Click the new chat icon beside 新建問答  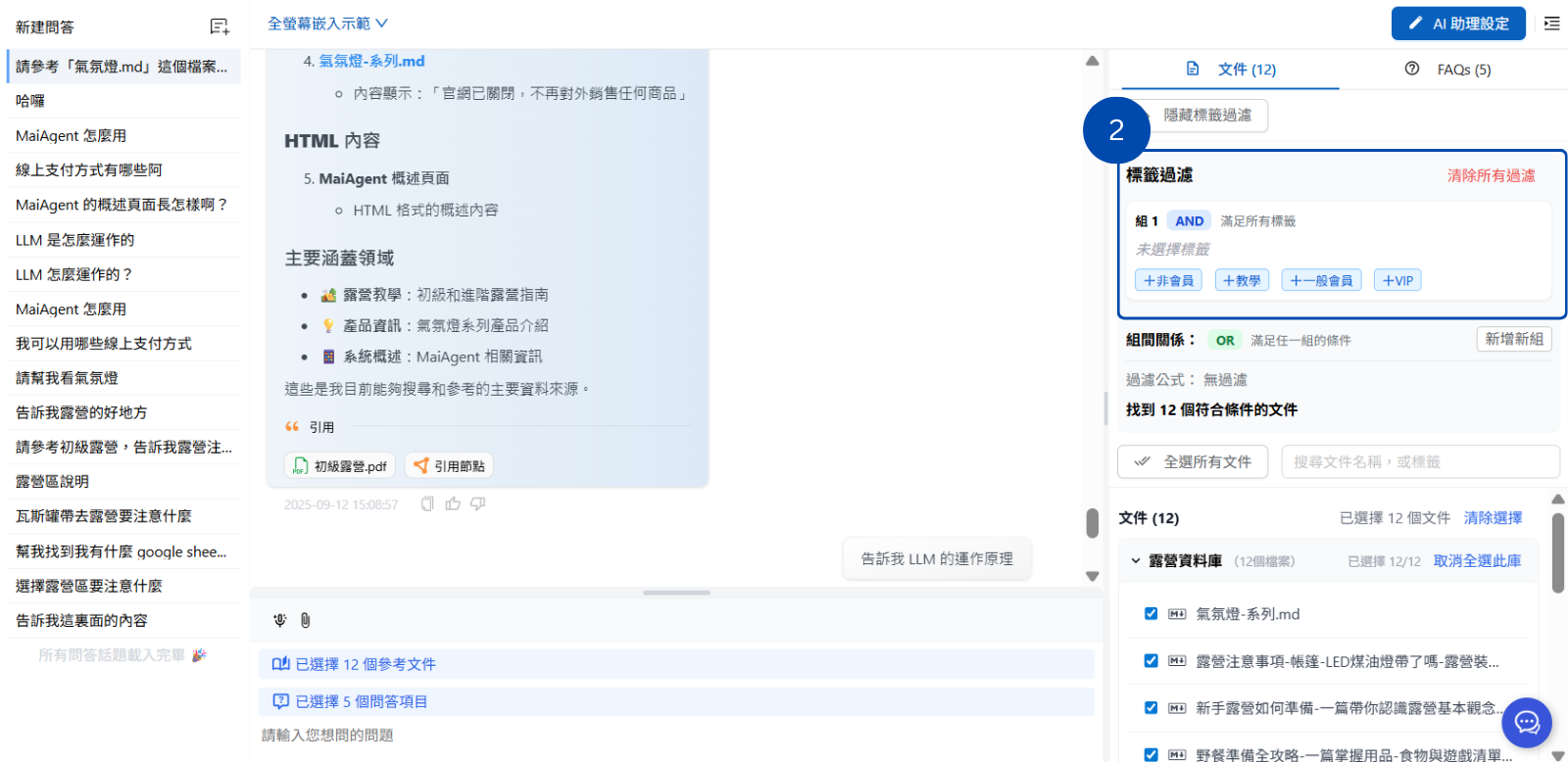[x=220, y=26]
